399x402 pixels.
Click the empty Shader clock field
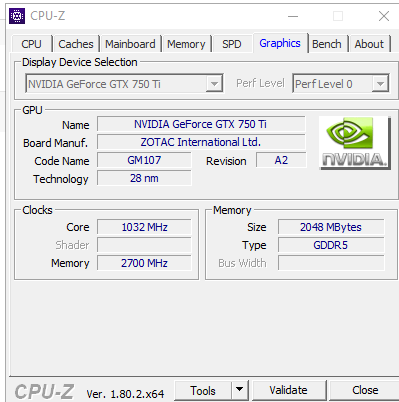click(x=144, y=245)
